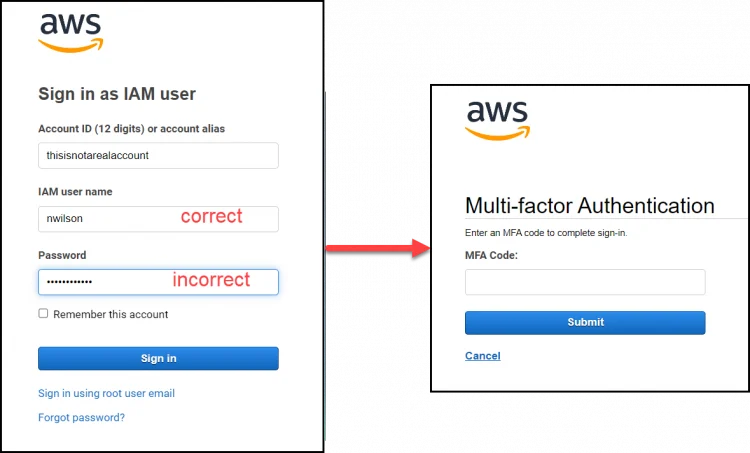Open Sign in using root user email
Viewport: 750px width, 453px height.
(106, 393)
